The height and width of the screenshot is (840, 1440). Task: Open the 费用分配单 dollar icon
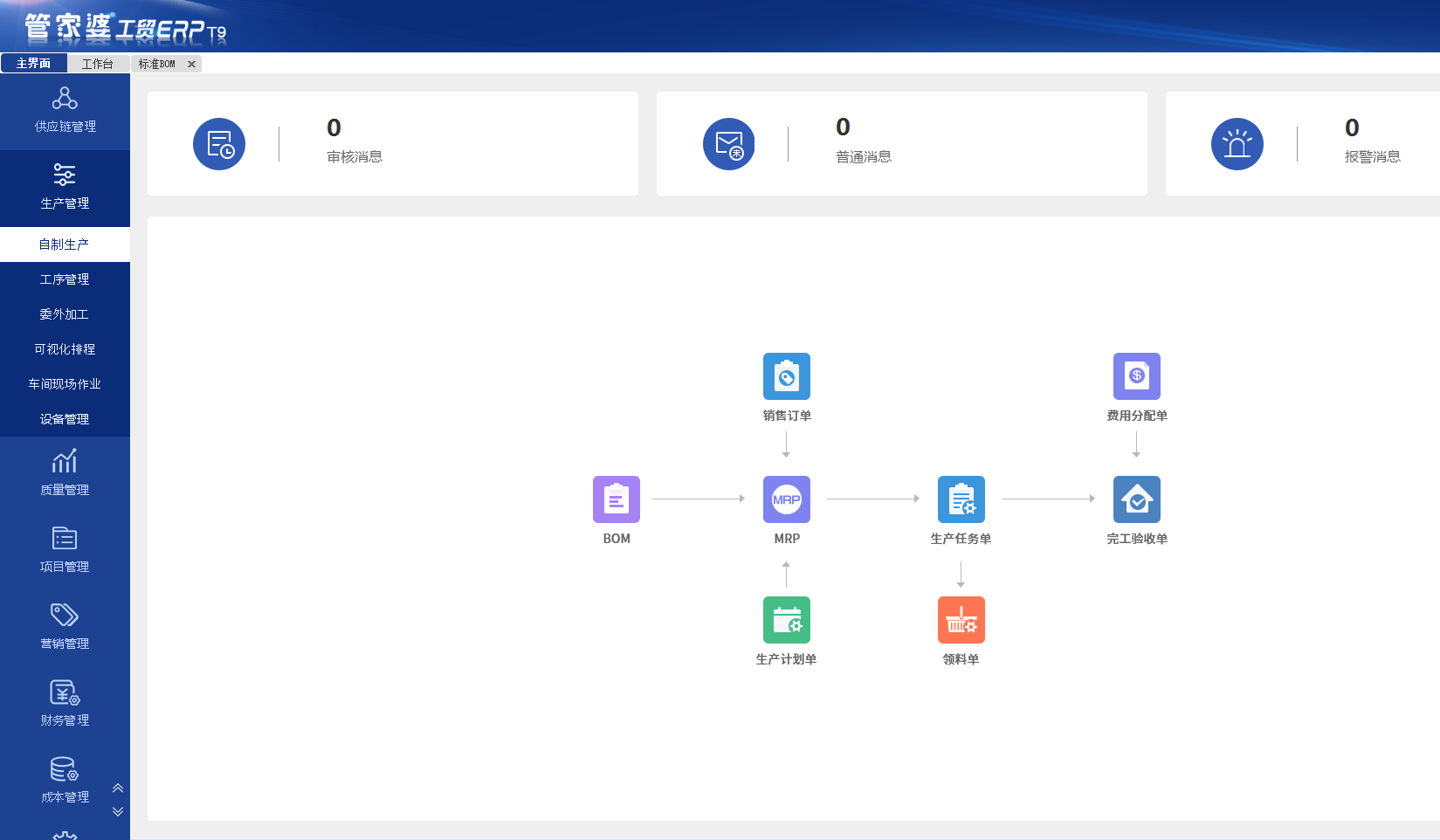(1137, 376)
